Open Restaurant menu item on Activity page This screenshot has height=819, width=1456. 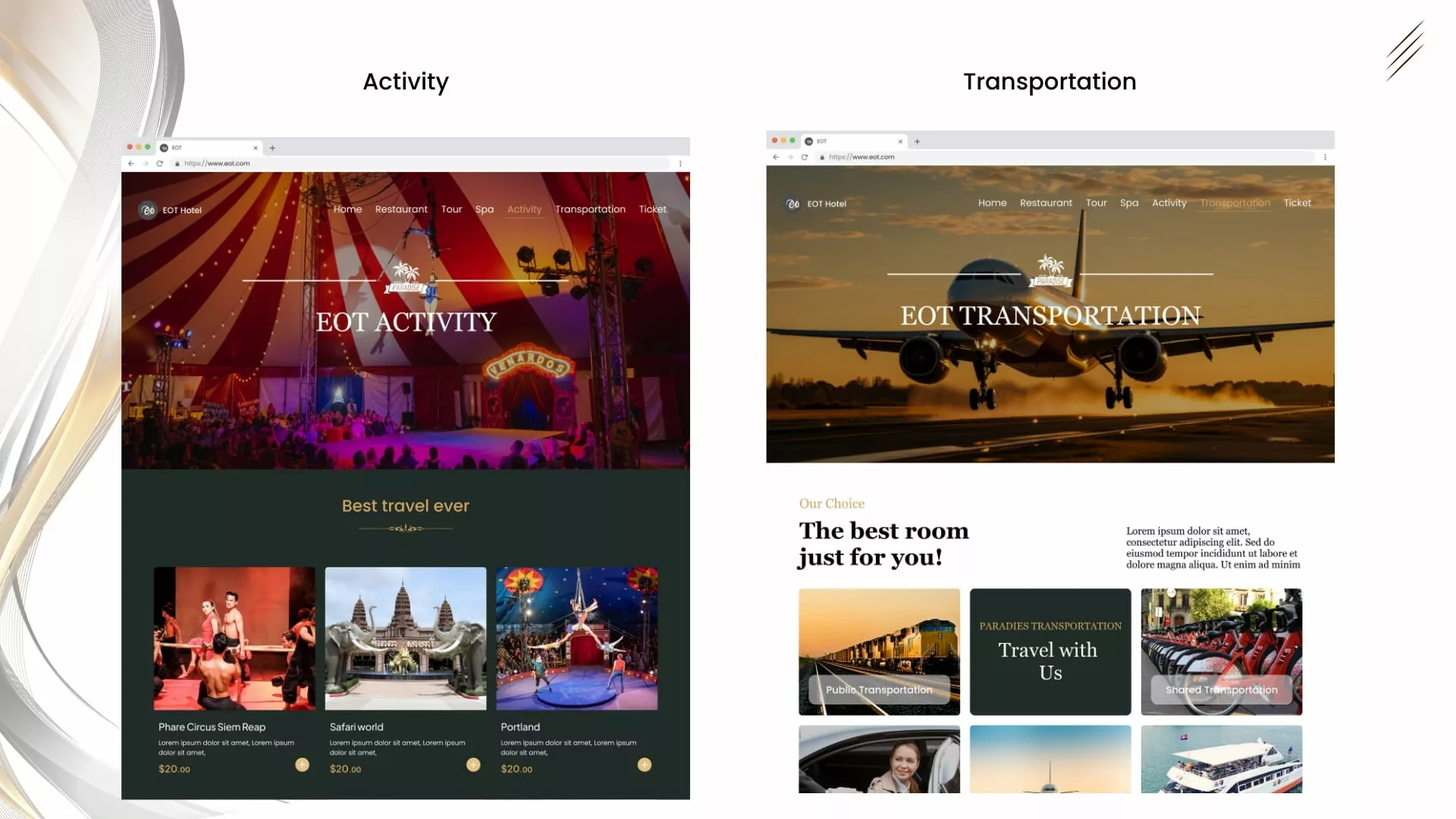tap(401, 209)
